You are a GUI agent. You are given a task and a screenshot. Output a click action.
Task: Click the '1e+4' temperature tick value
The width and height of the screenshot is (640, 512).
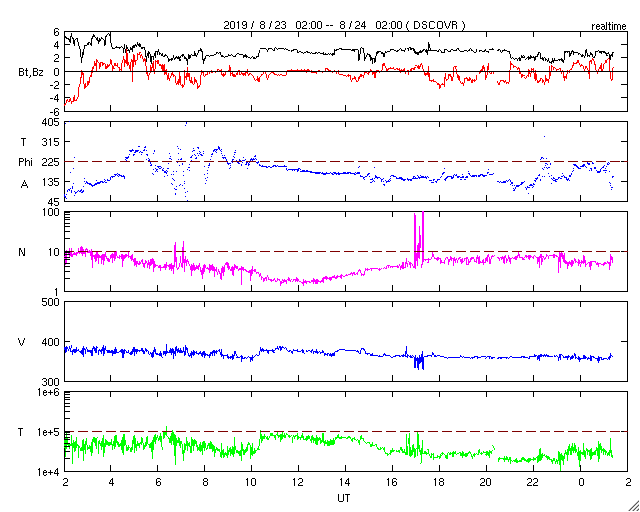(49, 472)
